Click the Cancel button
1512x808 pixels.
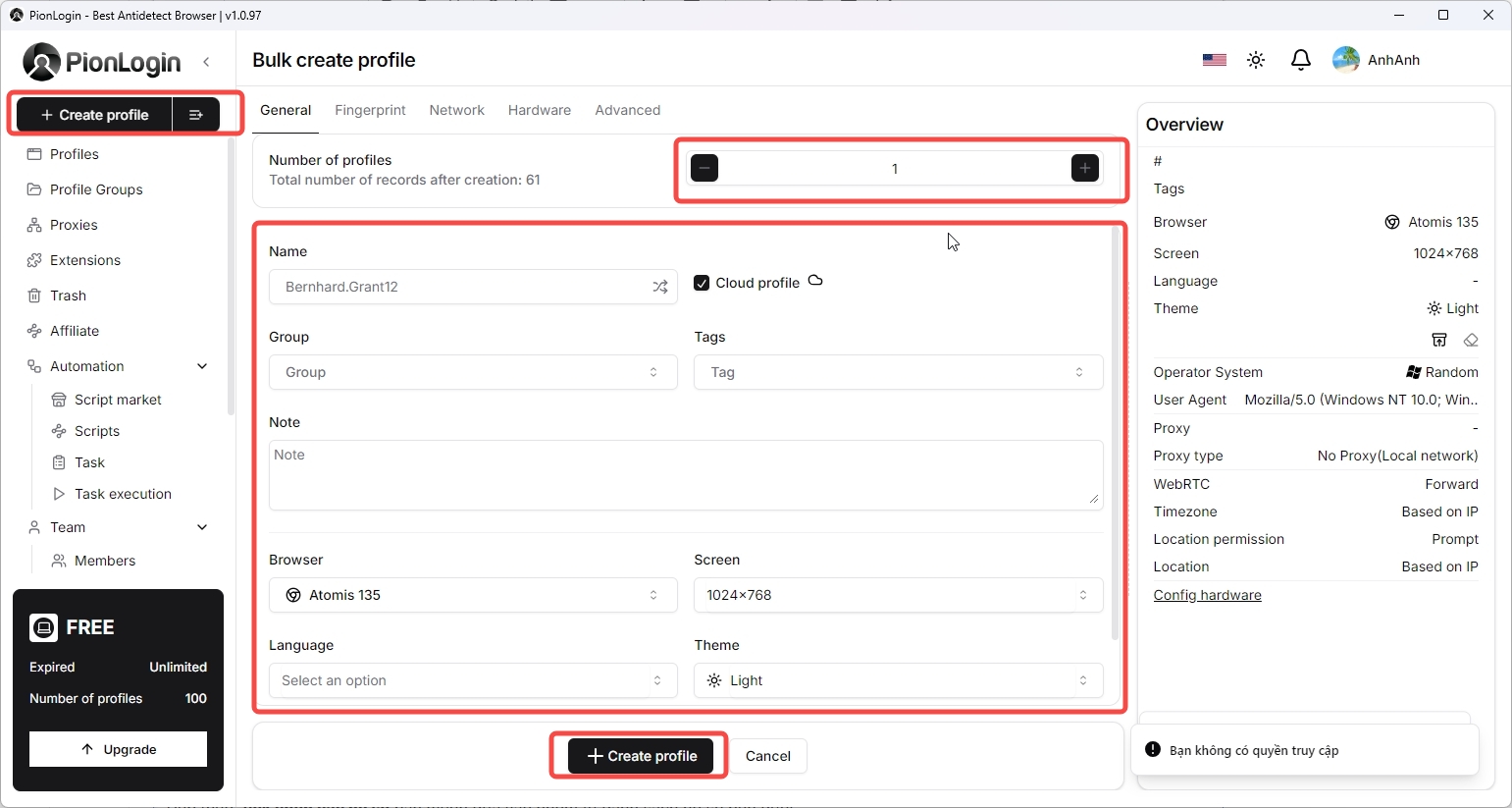[767, 756]
